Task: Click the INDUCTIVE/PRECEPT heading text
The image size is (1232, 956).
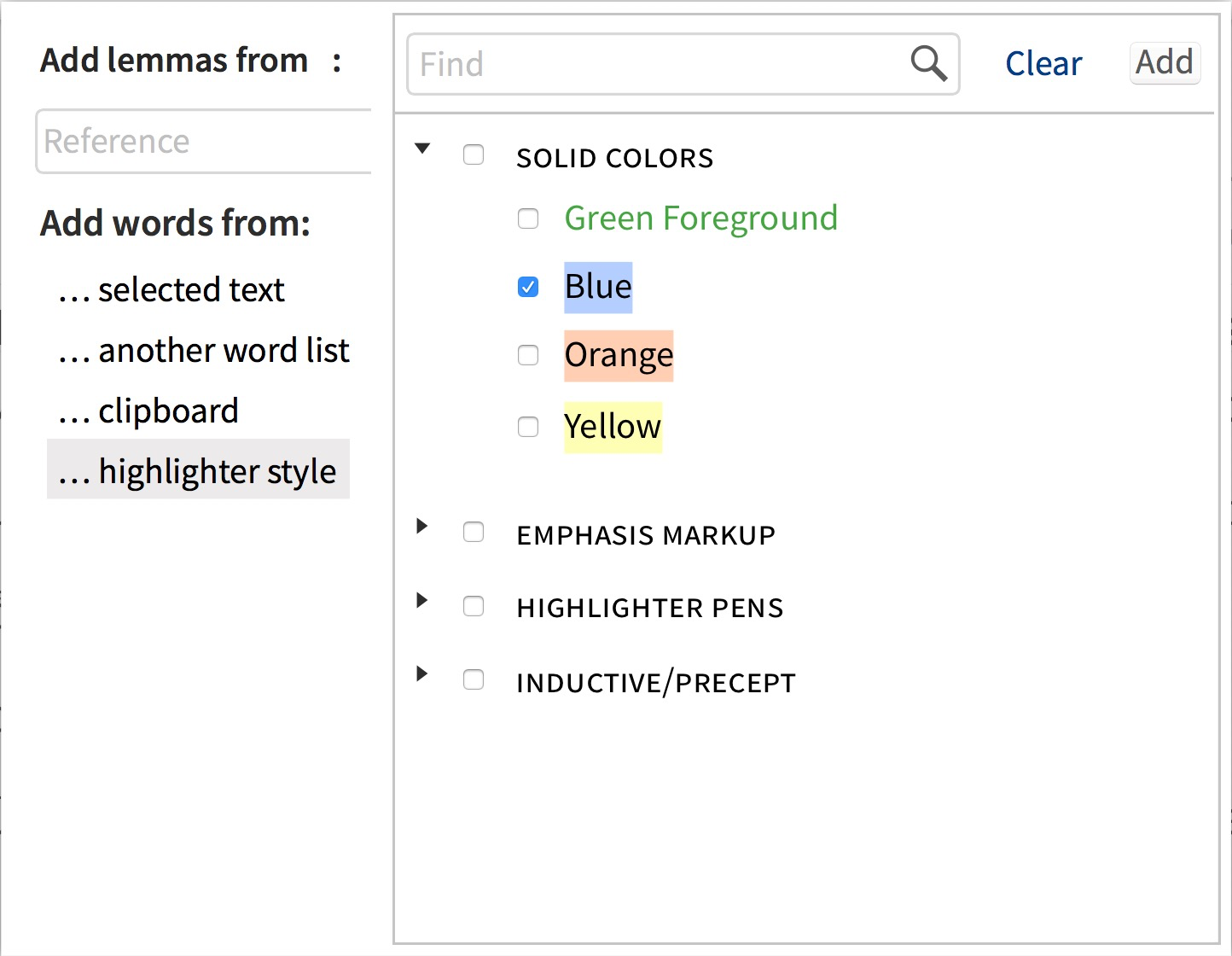Action: (x=656, y=683)
